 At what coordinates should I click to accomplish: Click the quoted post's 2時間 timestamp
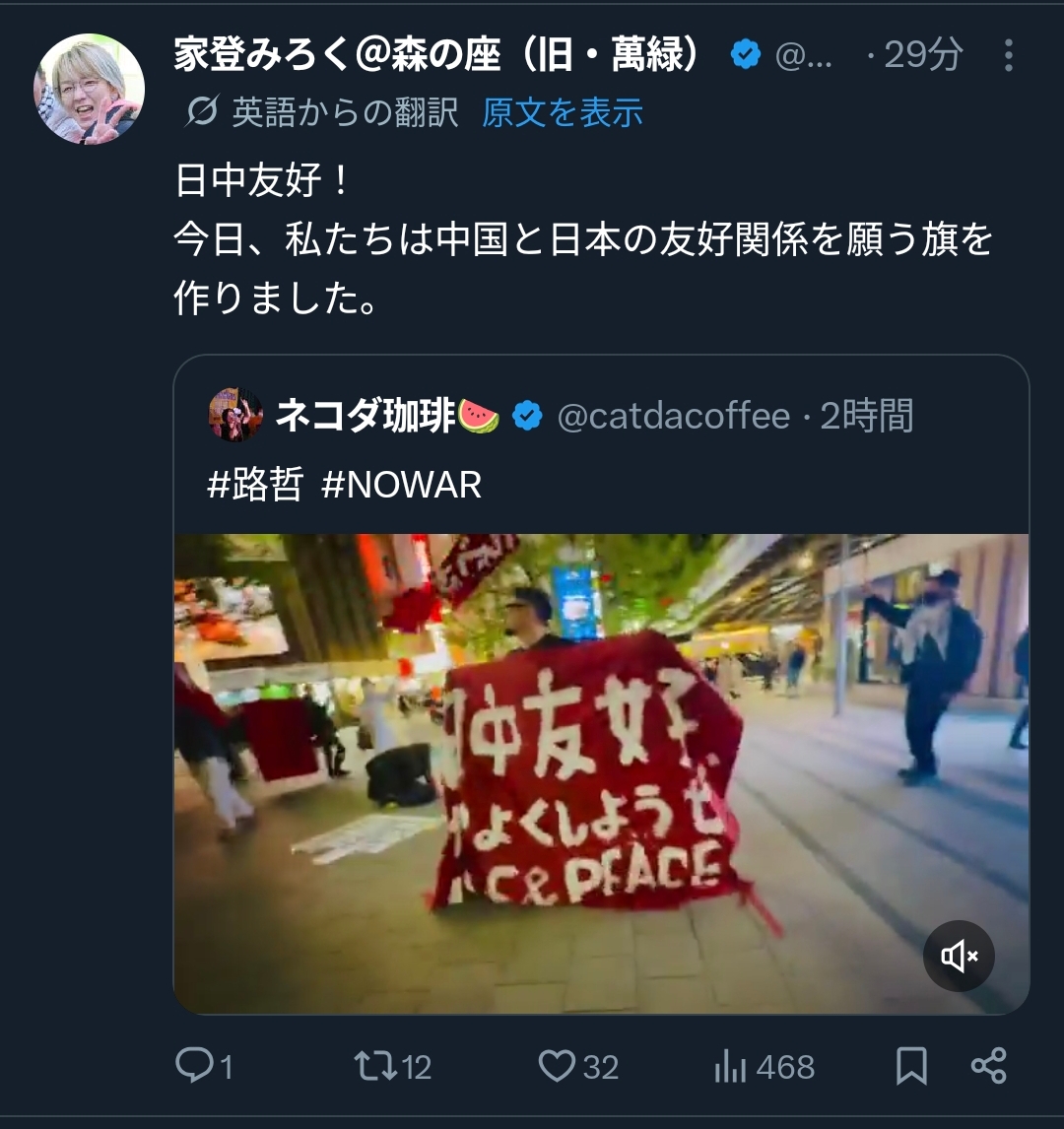(x=867, y=416)
